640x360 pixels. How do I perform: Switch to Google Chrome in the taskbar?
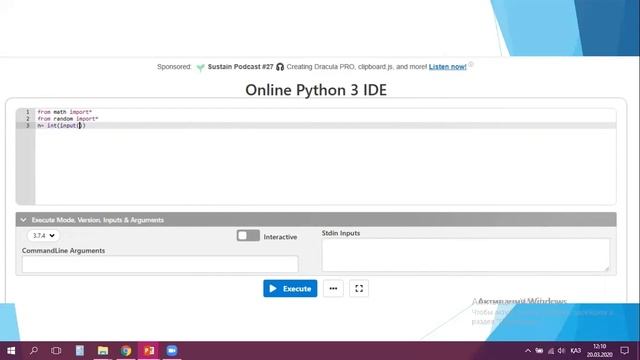coord(126,351)
